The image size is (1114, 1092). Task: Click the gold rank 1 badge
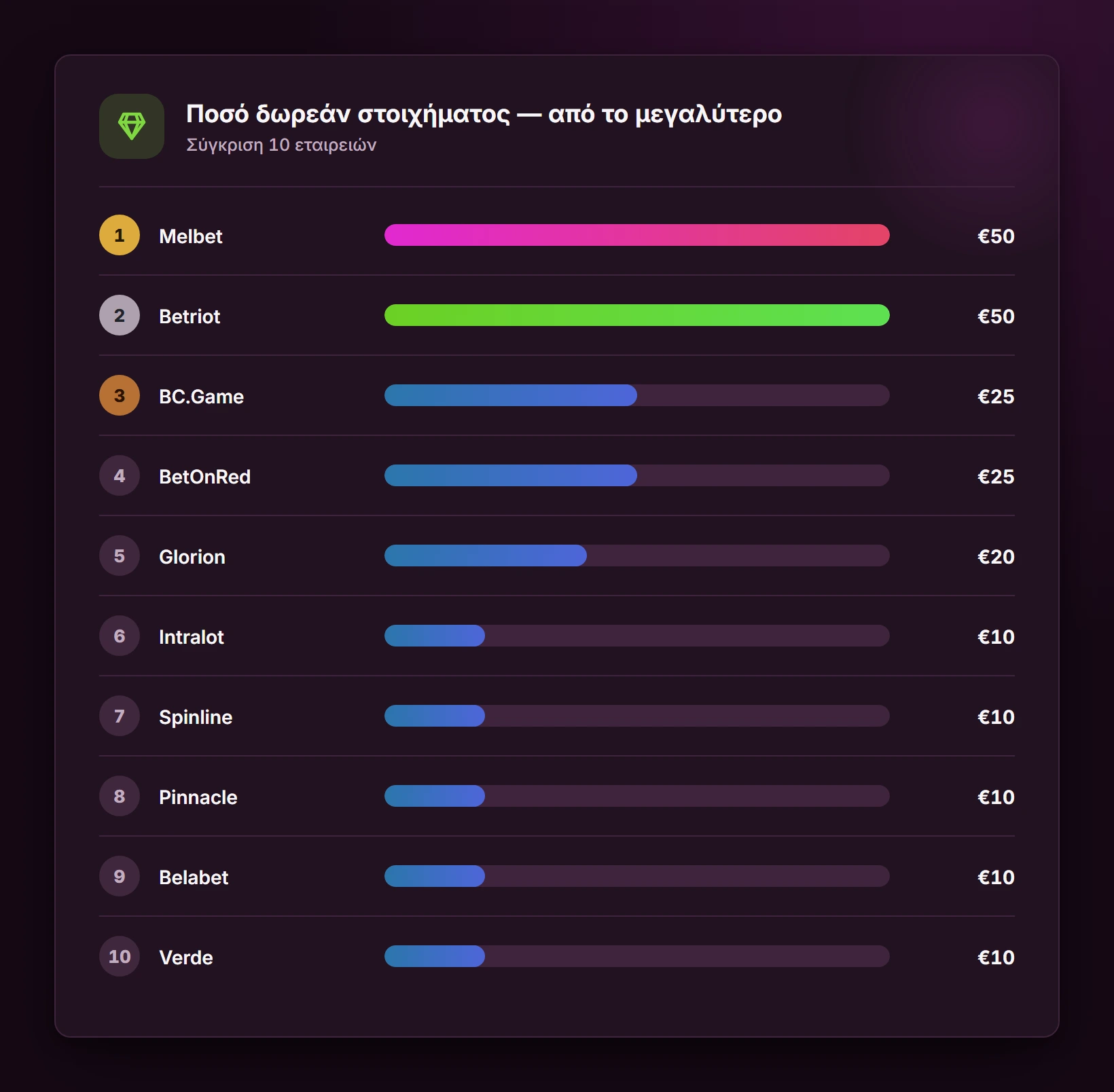[120, 235]
